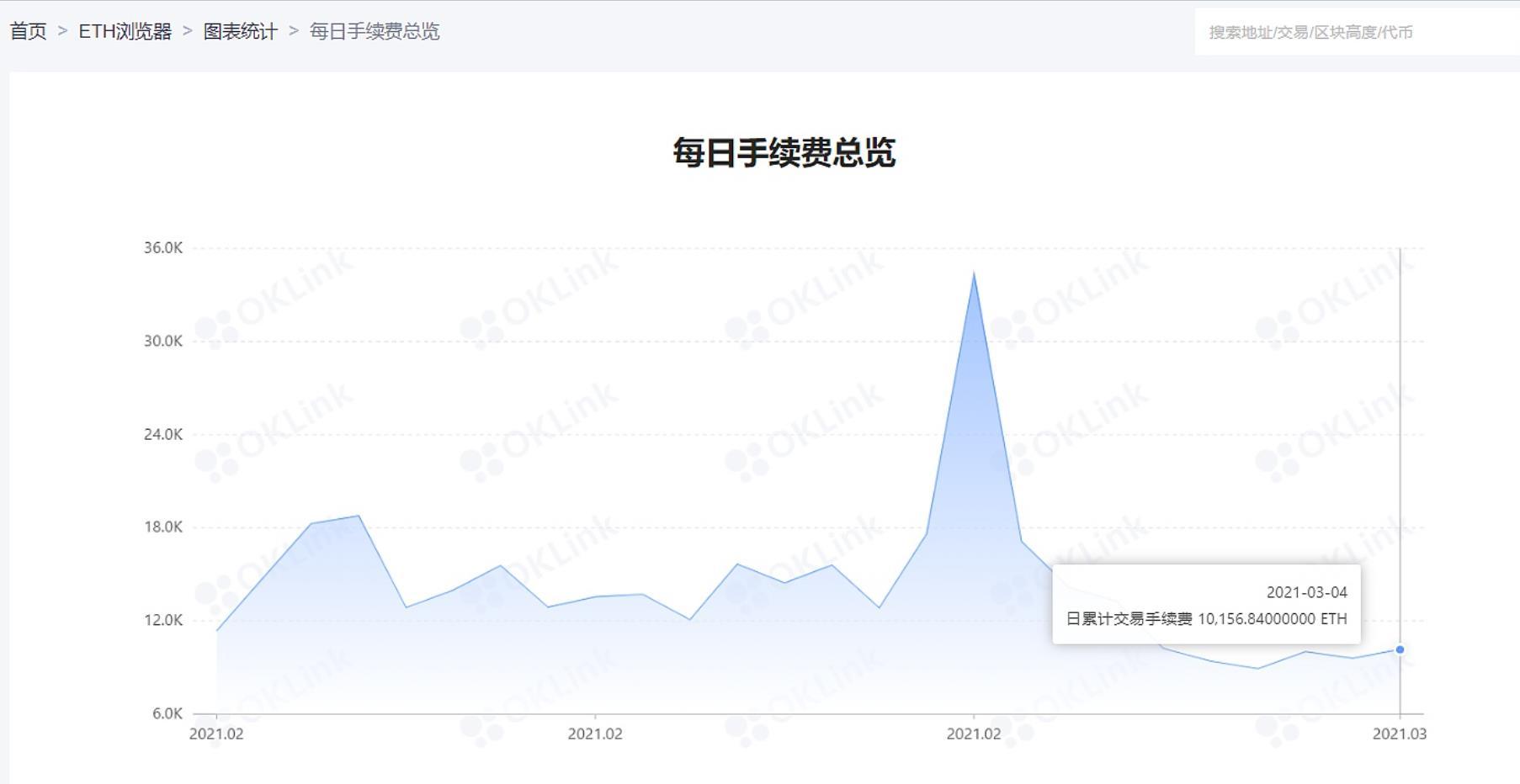
Task: Click the first 2021.02 axis label
Action: point(218,734)
